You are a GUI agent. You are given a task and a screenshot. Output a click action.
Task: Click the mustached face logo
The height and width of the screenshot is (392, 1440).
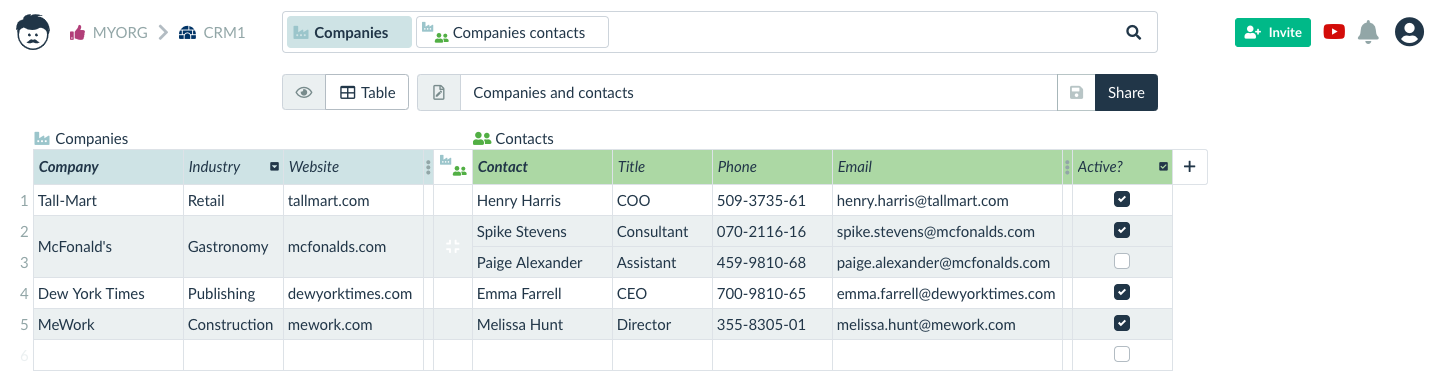pyautogui.click(x=33, y=32)
